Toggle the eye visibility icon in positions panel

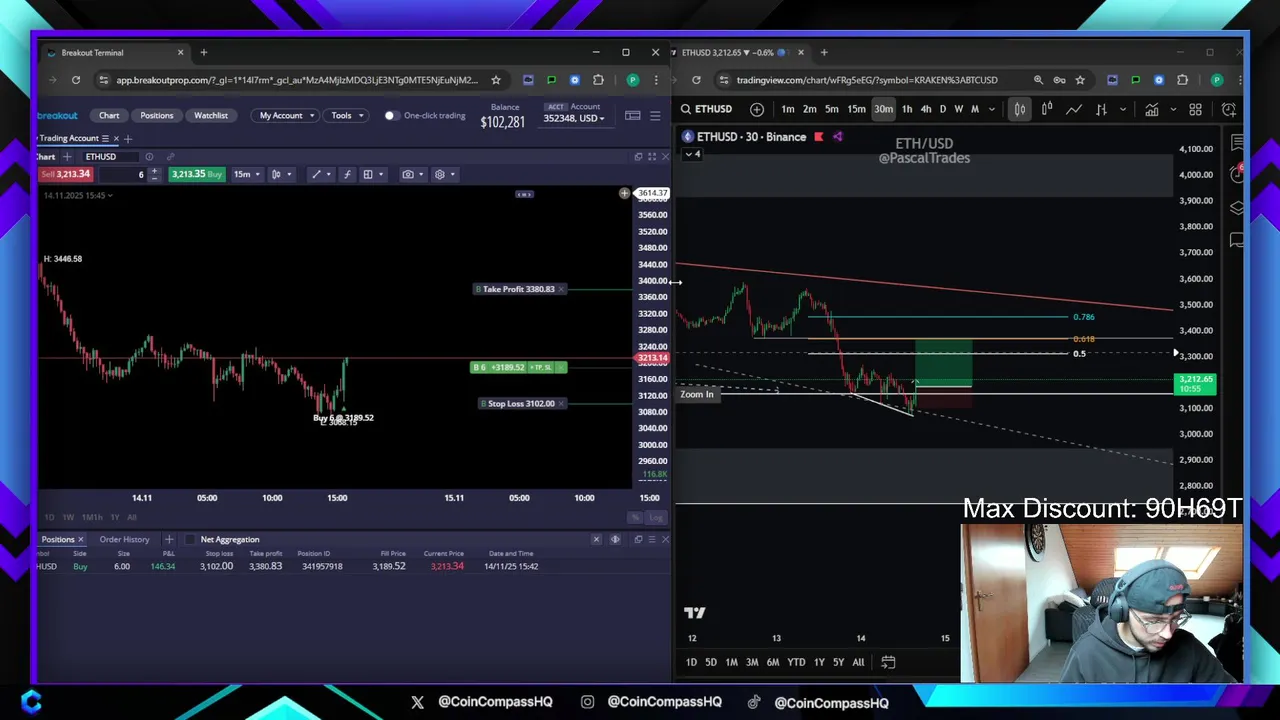click(615, 540)
